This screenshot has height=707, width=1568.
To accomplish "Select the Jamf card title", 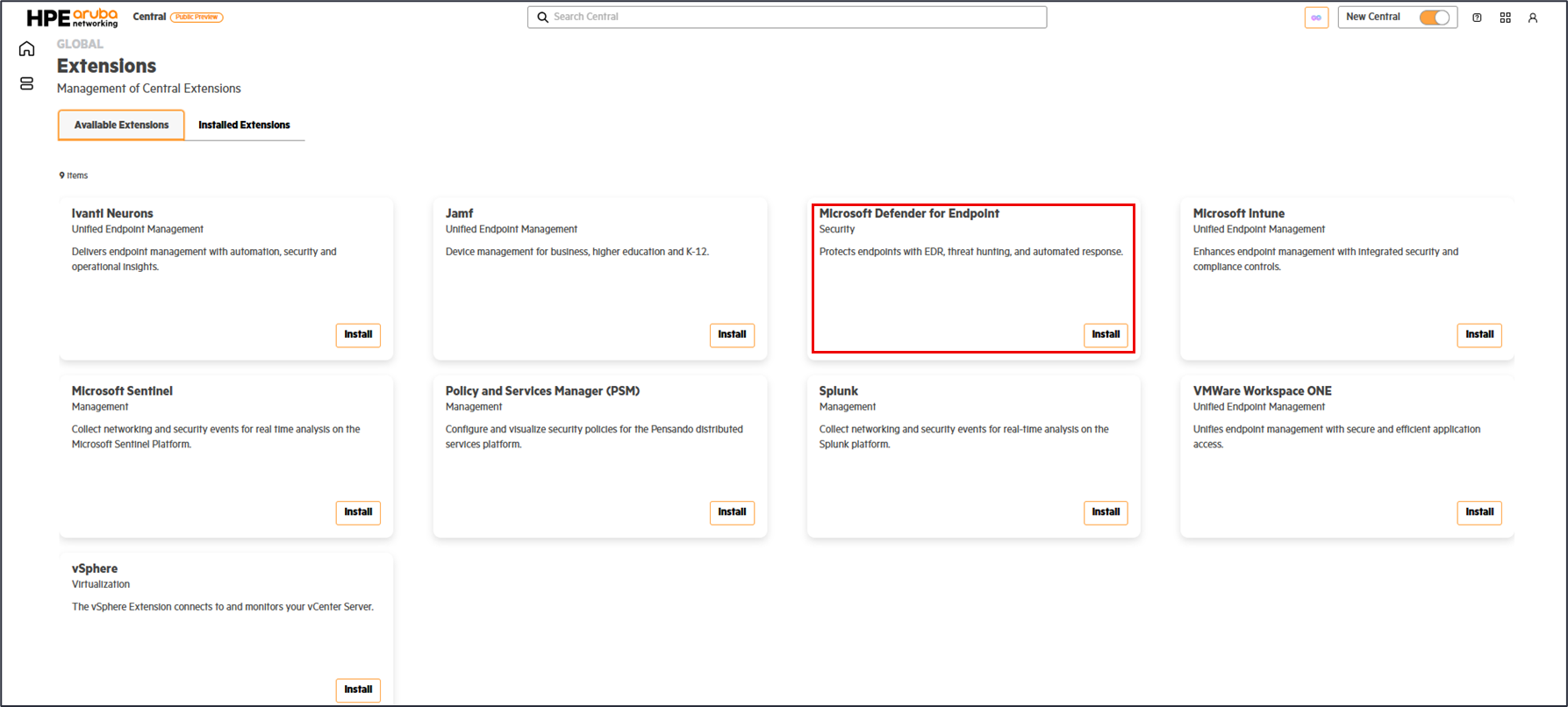I will tap(459, 213).
